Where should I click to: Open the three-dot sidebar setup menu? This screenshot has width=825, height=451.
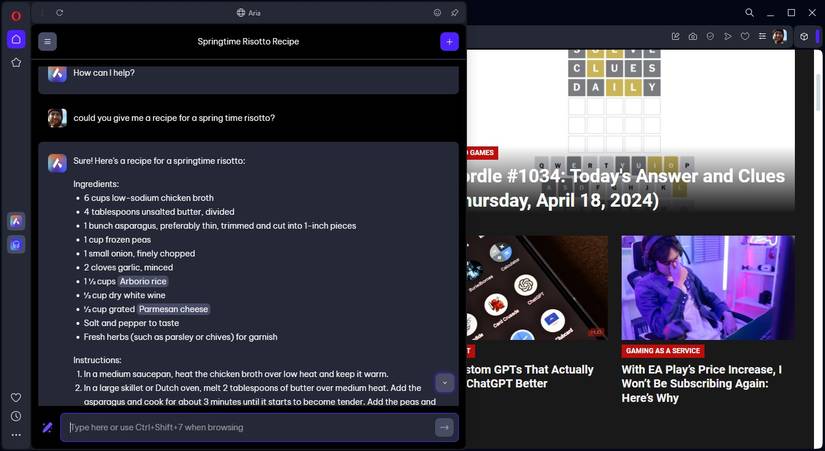point(16,435)
